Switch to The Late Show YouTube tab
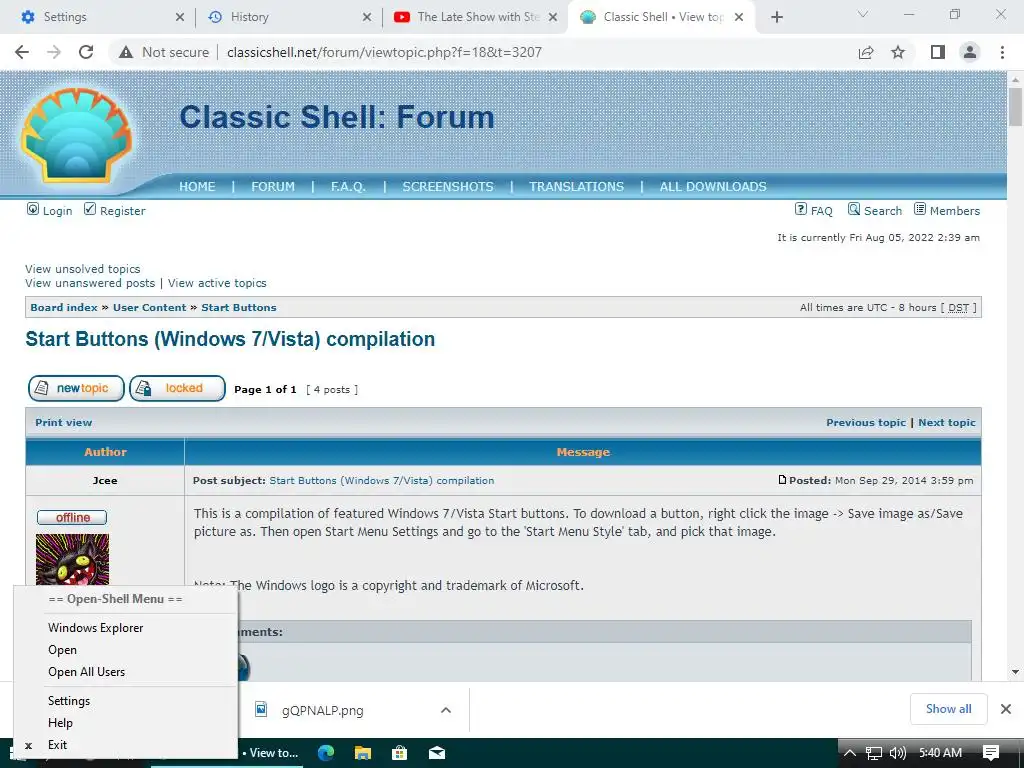The image size is (1024, 768). coord(475,17)
